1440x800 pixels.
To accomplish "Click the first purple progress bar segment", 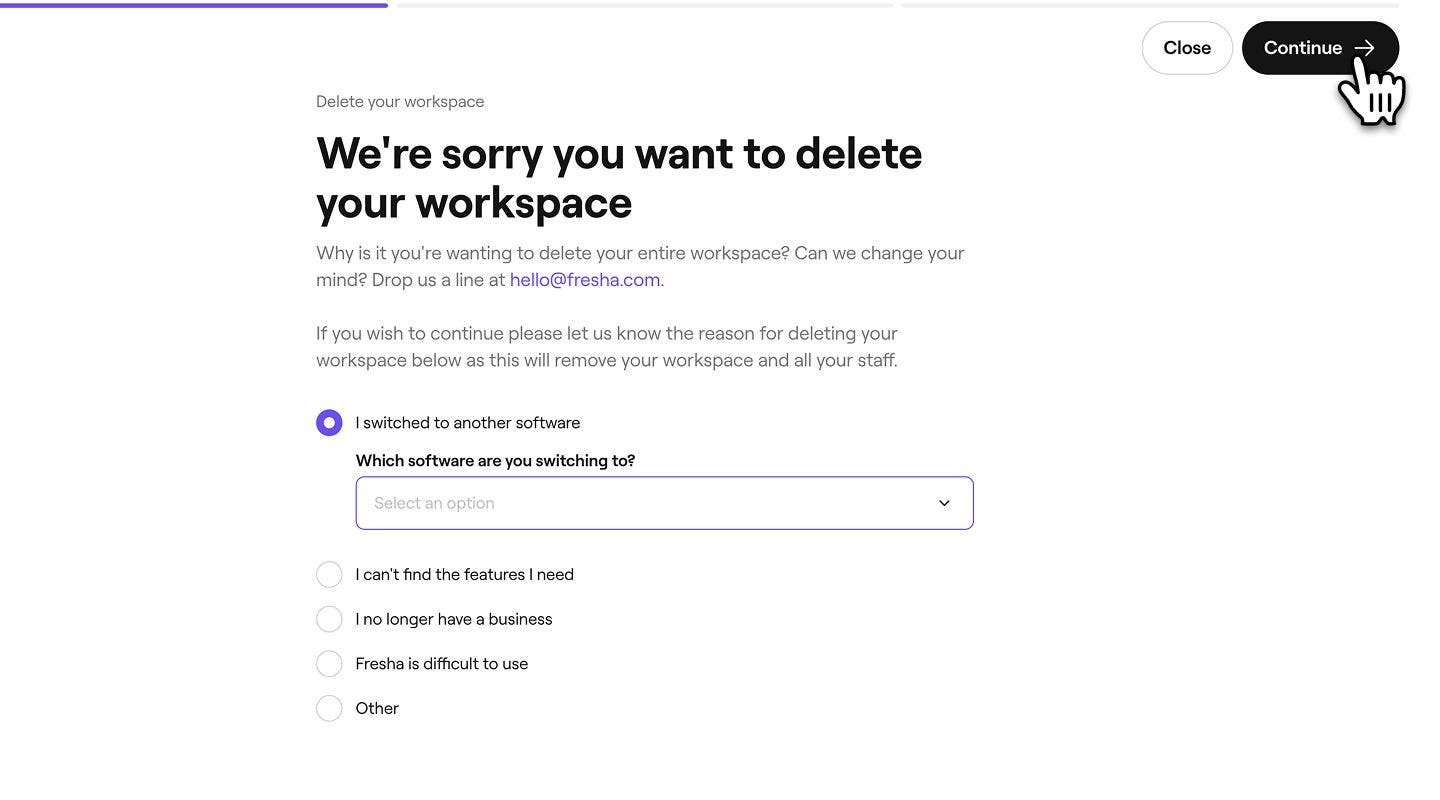I will tap(194, 5).
